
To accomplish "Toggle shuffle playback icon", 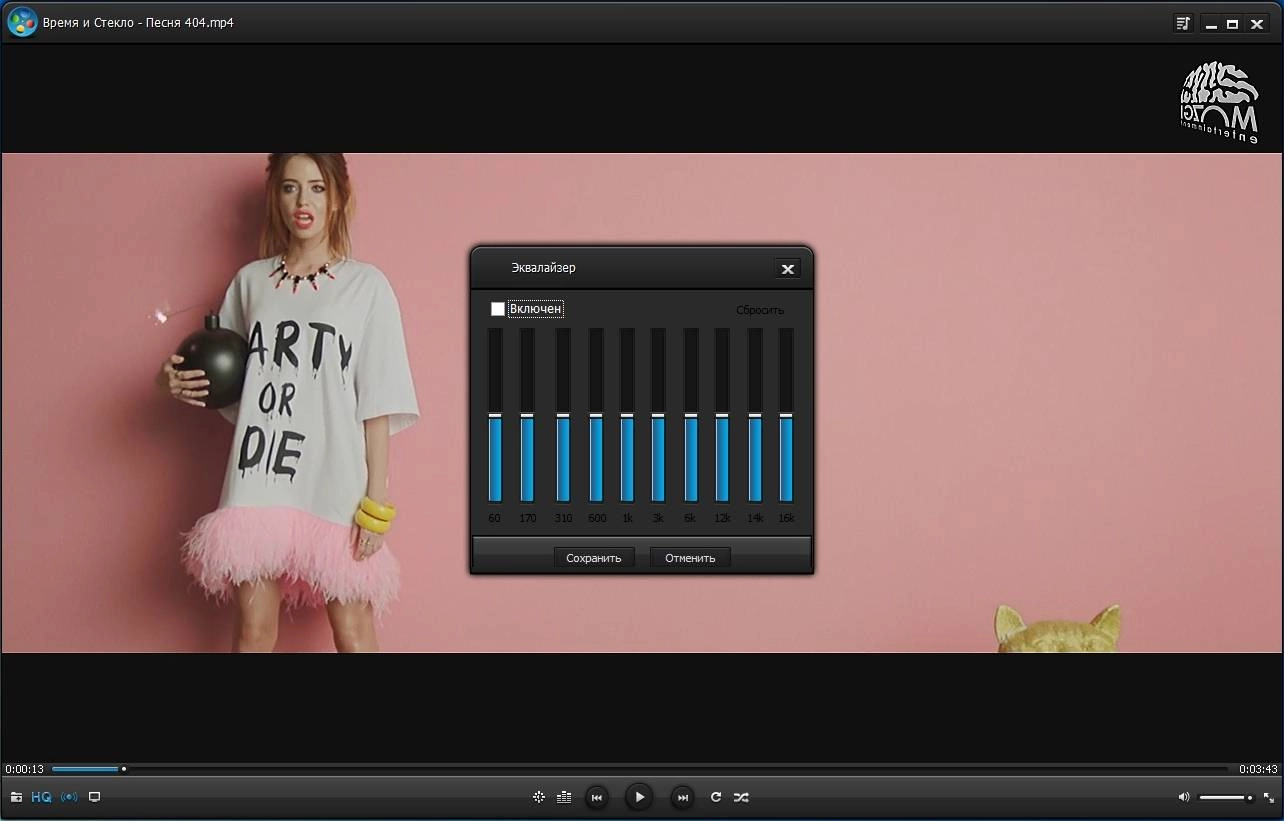I will (741, 797).
